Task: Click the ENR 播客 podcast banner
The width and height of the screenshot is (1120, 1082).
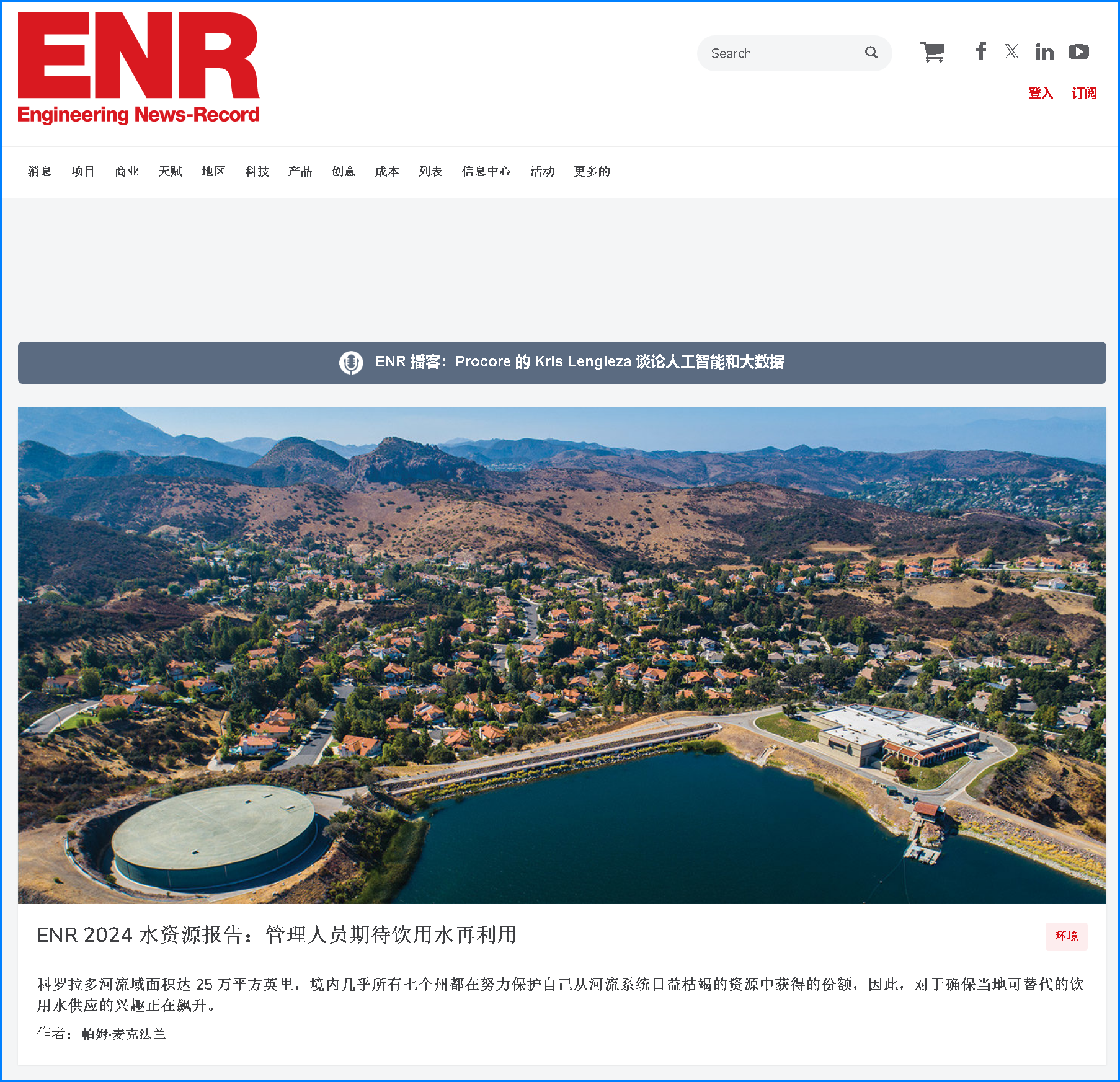Action: tap(579, 362)
